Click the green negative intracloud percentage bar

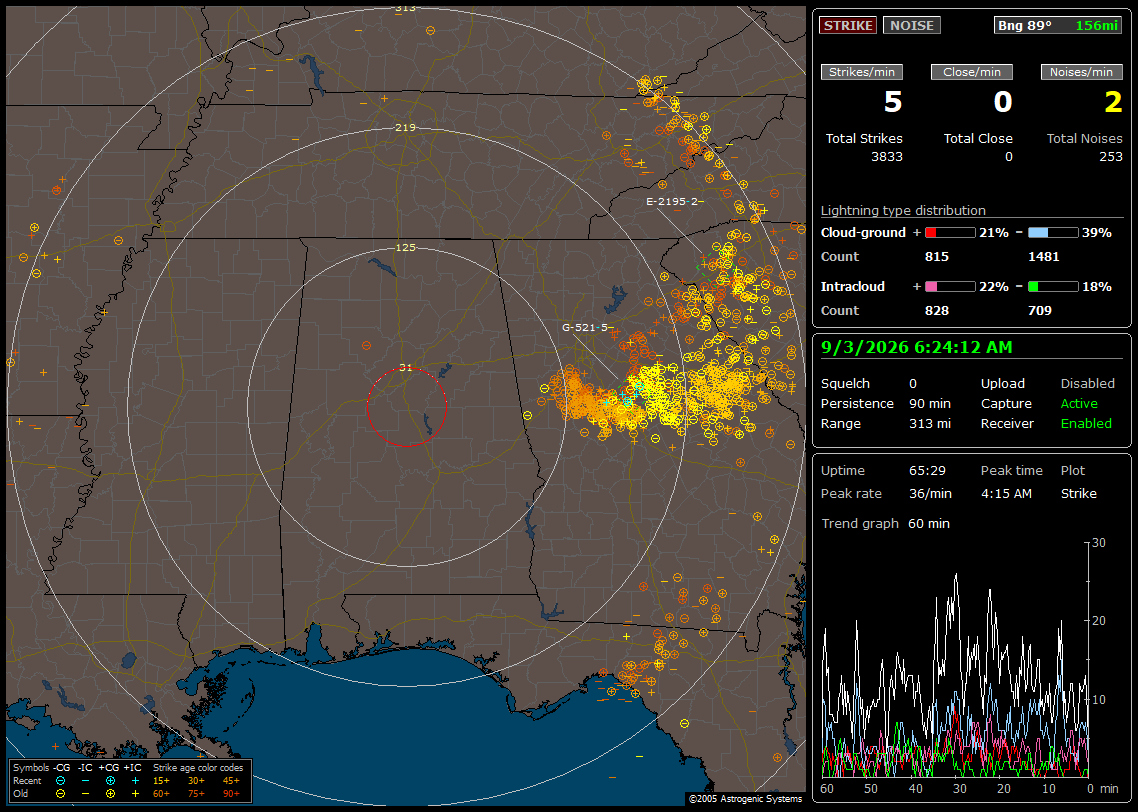(x=1053, y=287)
